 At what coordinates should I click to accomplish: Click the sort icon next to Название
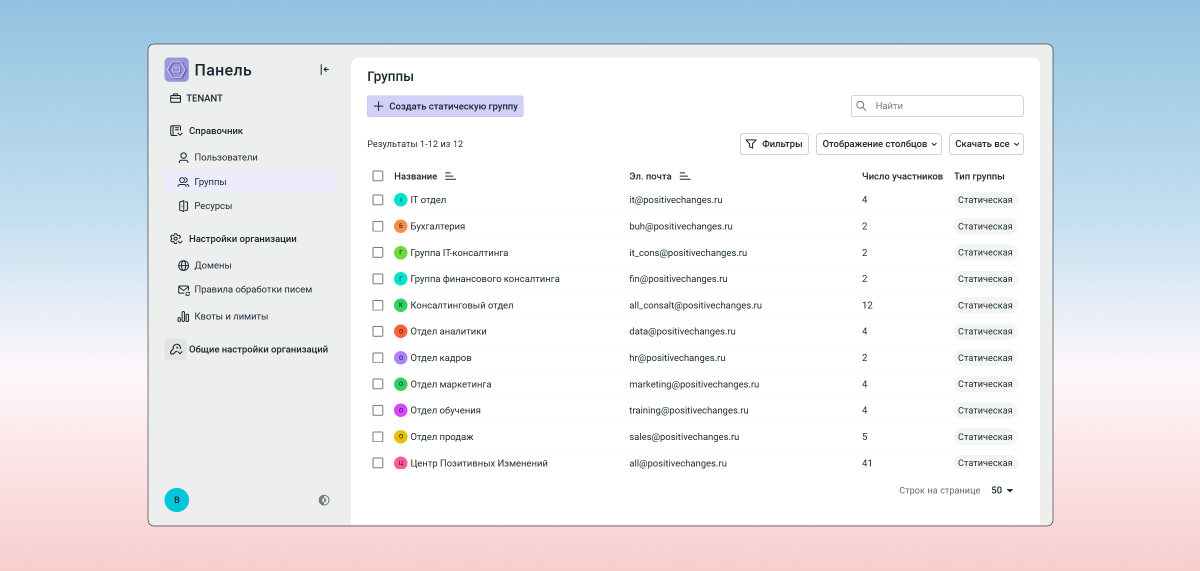450,176
